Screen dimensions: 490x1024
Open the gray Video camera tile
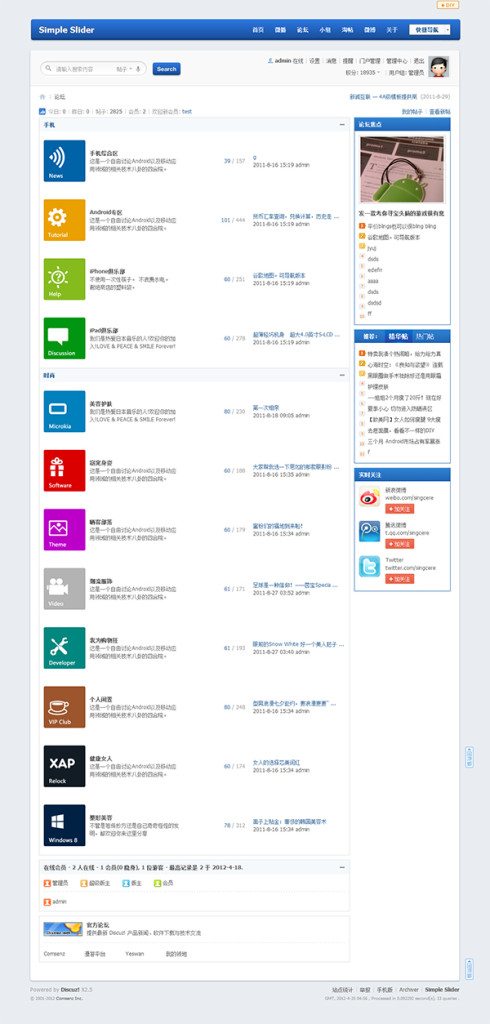(x=64, y=589)
